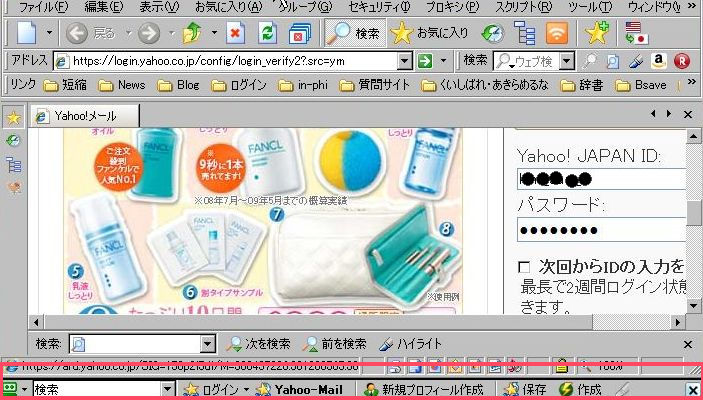Open history with the clock globe toolbar icon
Screen dimensions: 703x400
(492, 33)
